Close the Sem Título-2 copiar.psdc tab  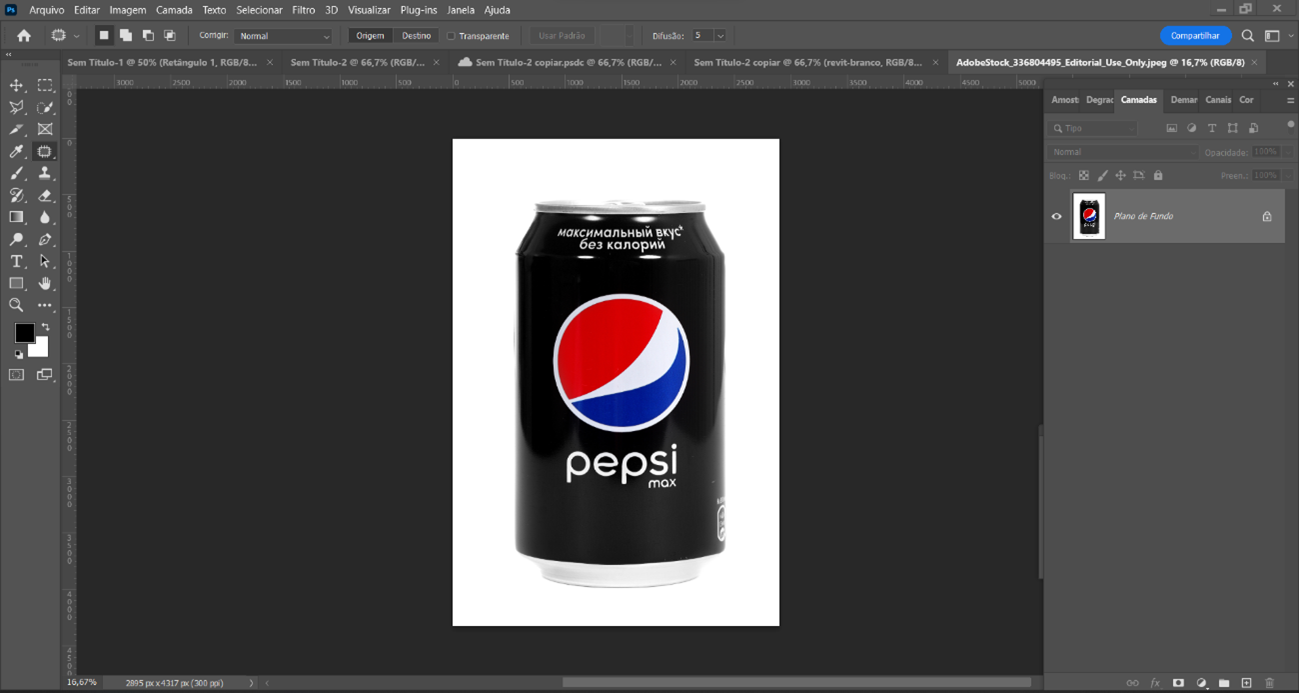click(672, 62)
